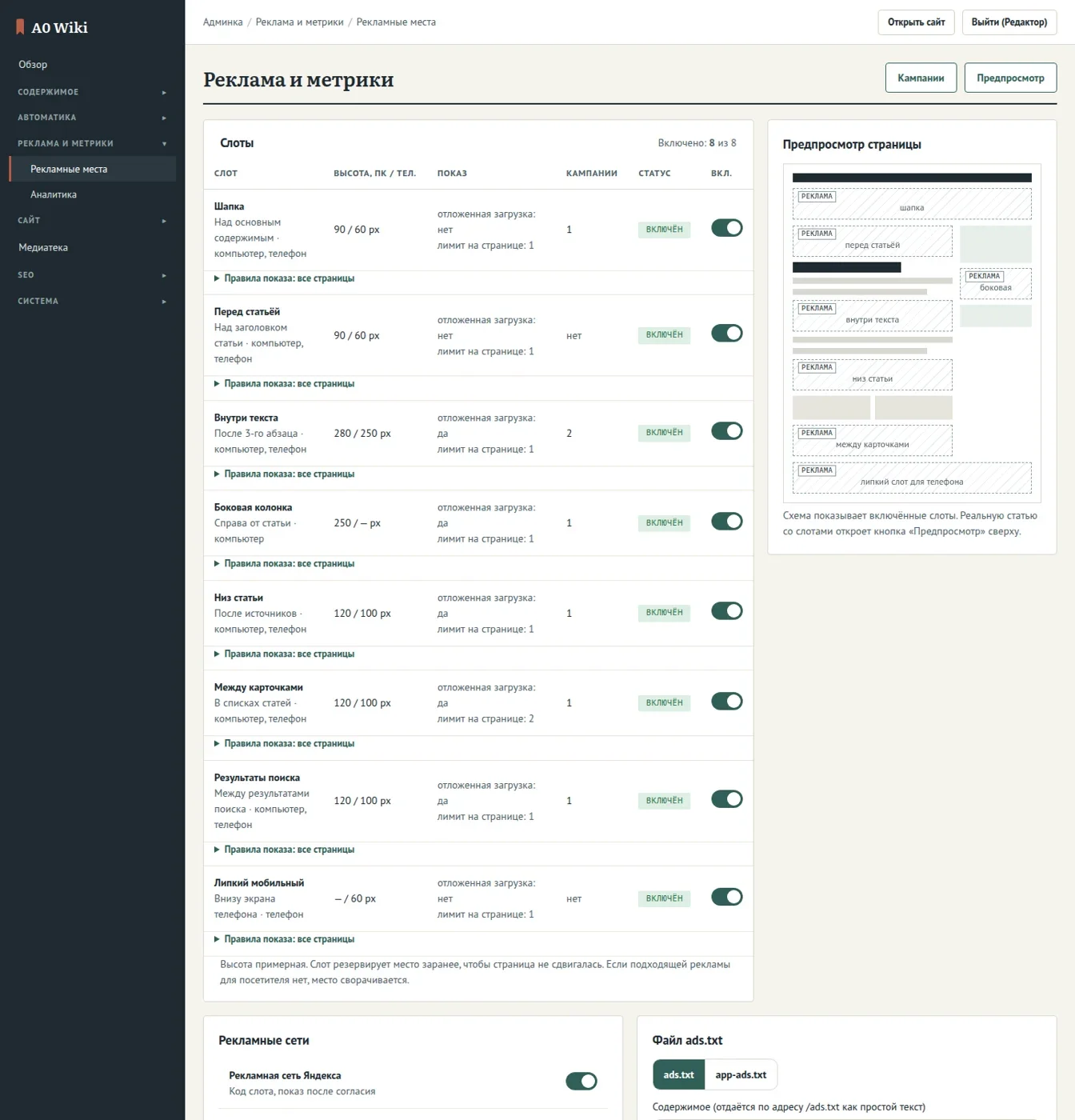Expand display rules under Низ статьи

click(x=284, y=654)
